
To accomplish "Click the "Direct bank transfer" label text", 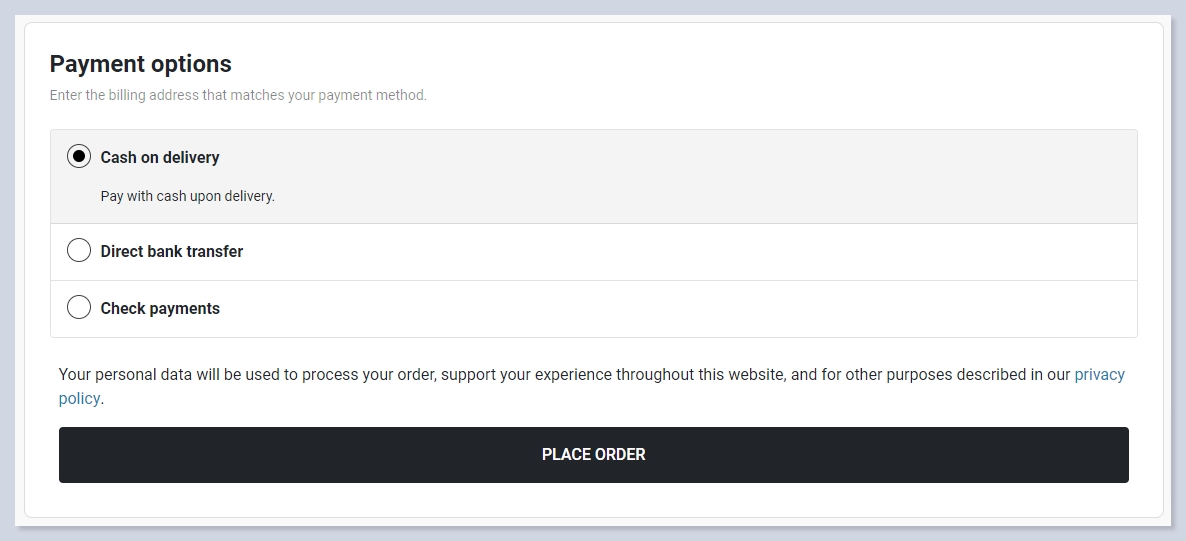I will tap(172, 251).
